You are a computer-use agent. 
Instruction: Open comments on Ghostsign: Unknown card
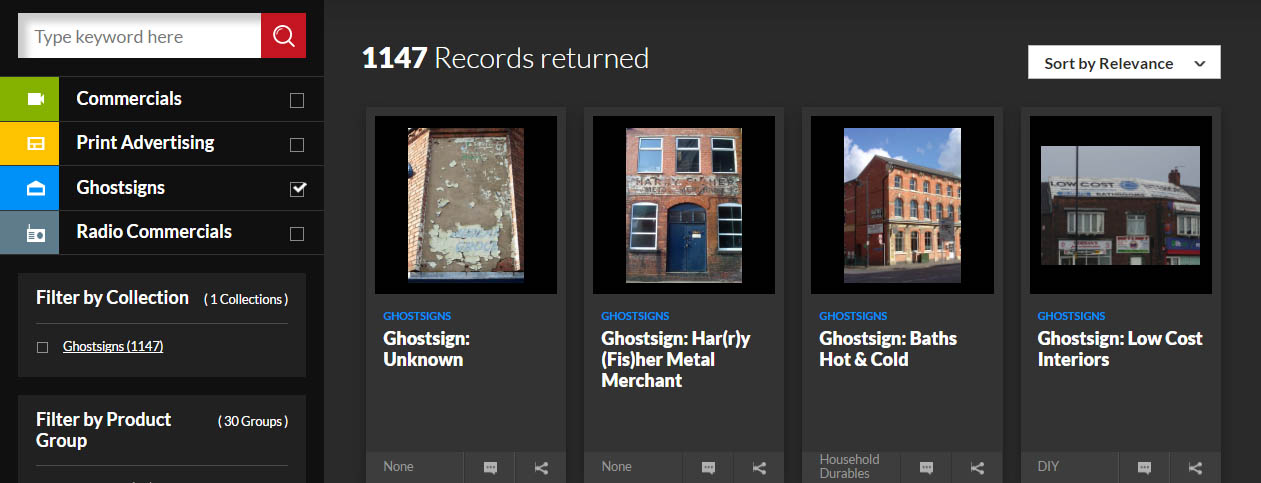(489, 467)
